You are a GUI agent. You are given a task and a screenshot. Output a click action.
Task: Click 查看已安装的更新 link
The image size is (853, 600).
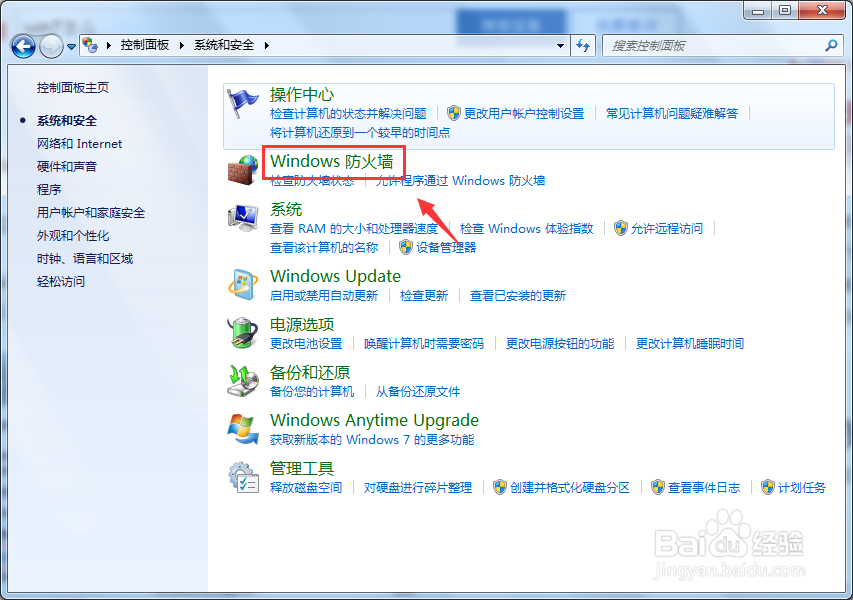point(518,295)
